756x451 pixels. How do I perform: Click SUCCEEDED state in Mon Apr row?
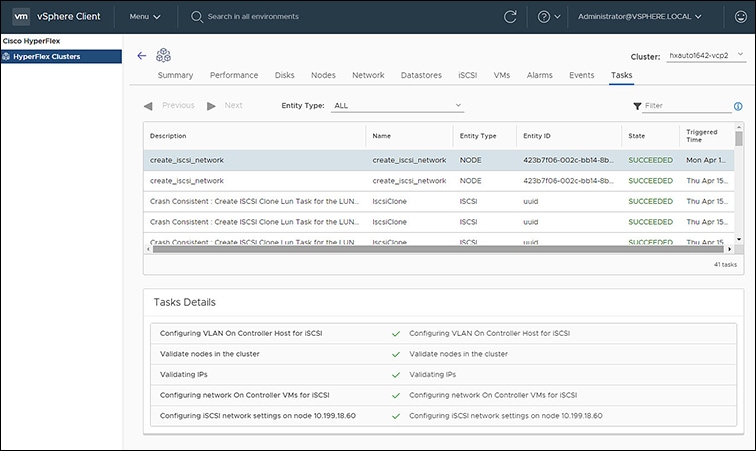tap(650, 160)
